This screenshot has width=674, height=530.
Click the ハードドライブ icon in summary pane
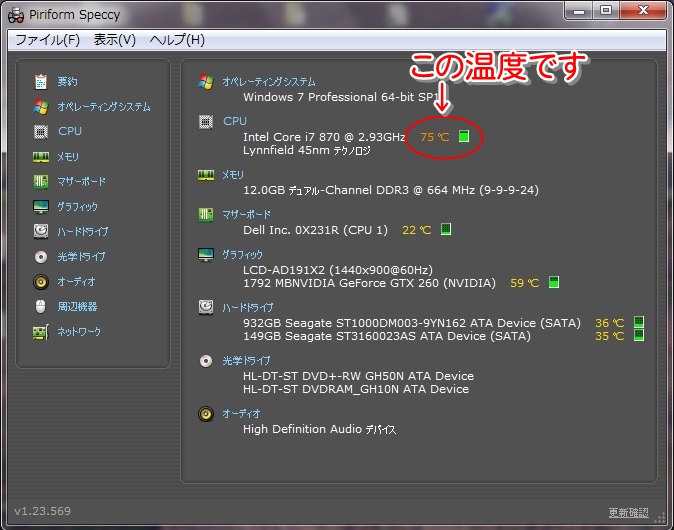(x=206, y=307)
